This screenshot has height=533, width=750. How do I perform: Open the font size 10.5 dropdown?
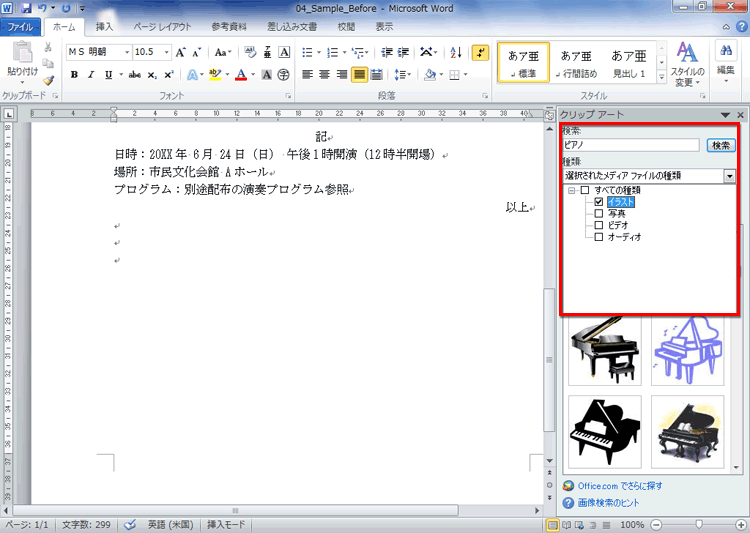point(166,52)
